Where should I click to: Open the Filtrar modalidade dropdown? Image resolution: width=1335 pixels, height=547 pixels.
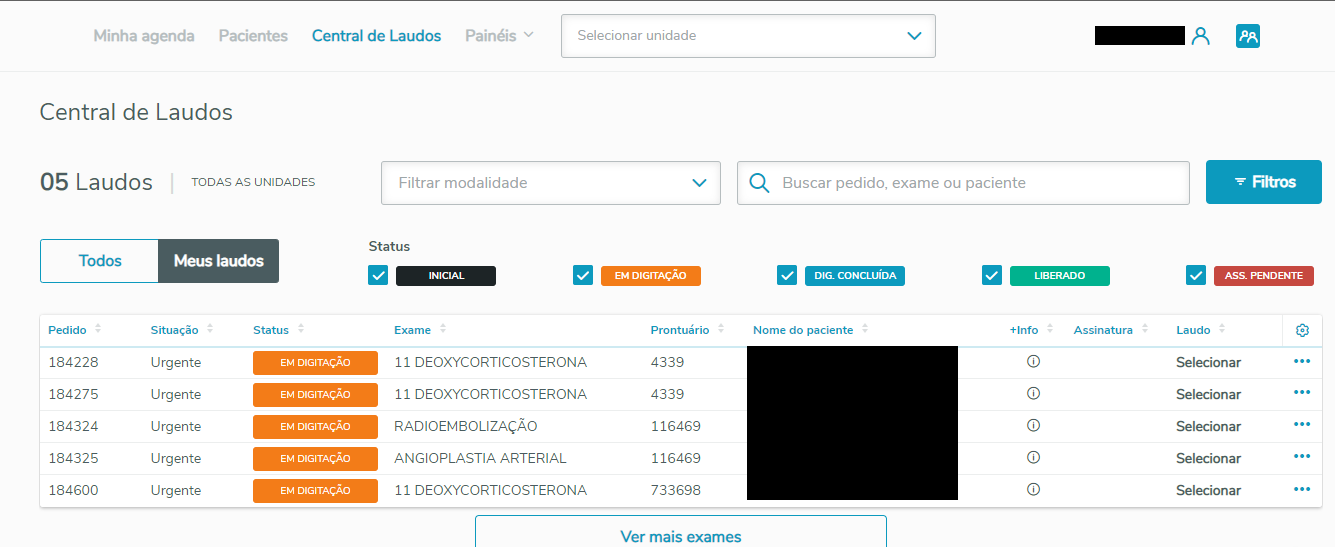pos(551,183)
